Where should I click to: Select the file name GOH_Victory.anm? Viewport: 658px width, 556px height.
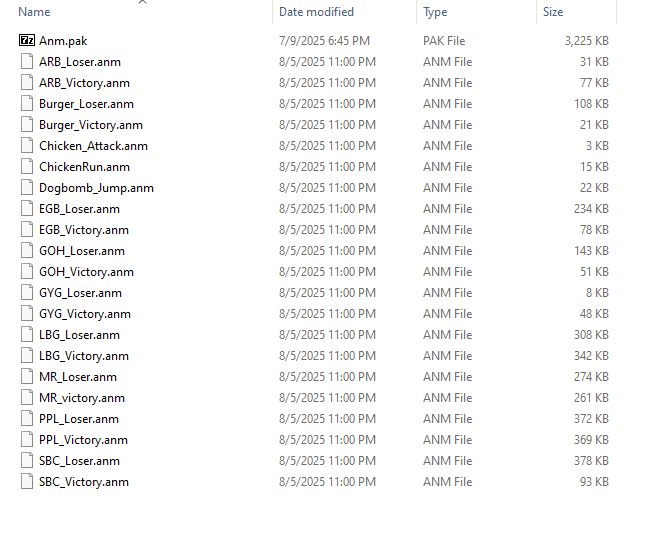pos(86,271)
